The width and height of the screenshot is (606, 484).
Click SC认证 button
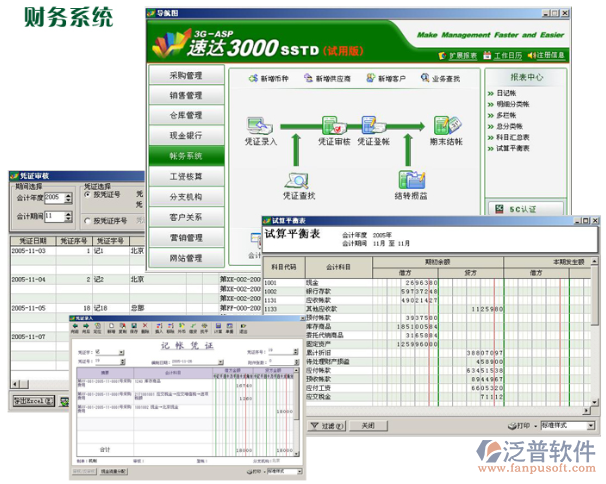(x=525, y=209)
